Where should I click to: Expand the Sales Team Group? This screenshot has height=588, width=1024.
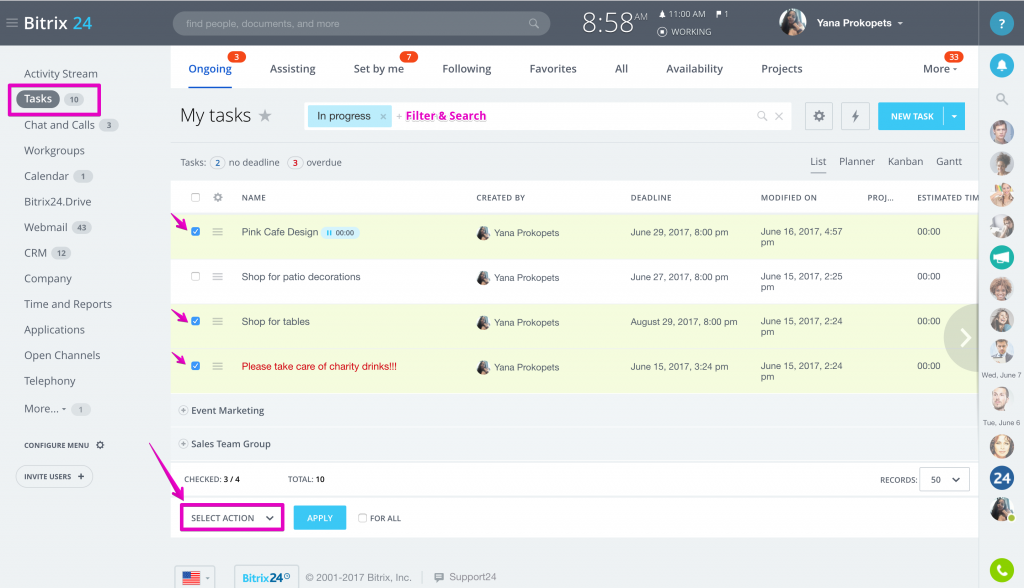[x=184, y=444]
